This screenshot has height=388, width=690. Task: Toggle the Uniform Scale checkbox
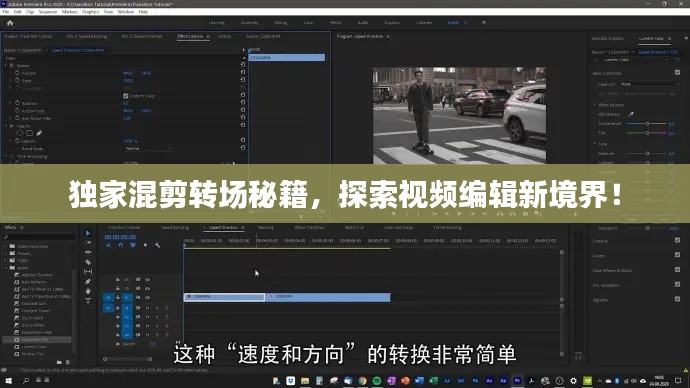pyautogui.click(x=126, y=95)
